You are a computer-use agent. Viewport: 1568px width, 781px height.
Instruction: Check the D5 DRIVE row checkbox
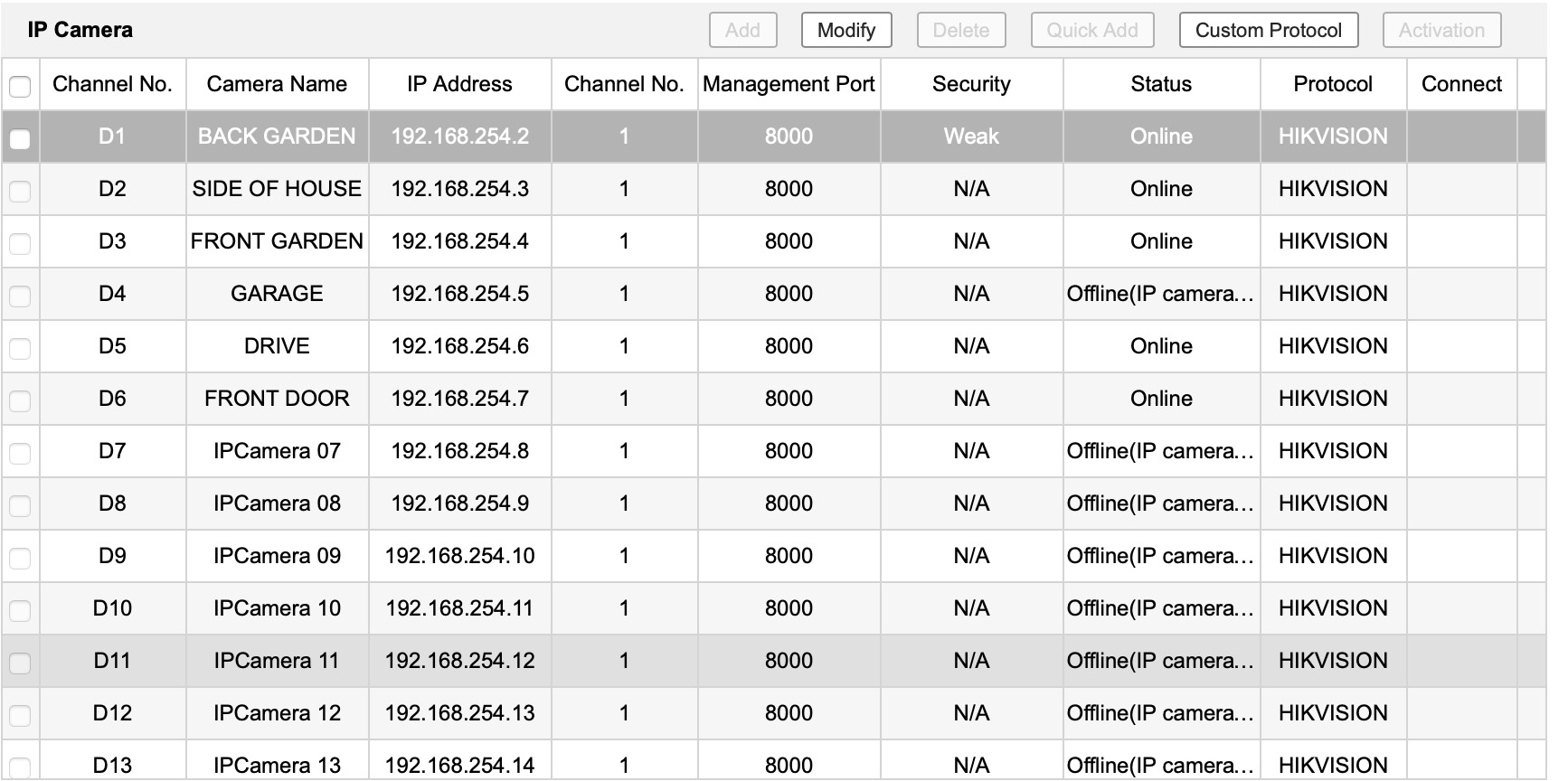[x=20, y=348]
